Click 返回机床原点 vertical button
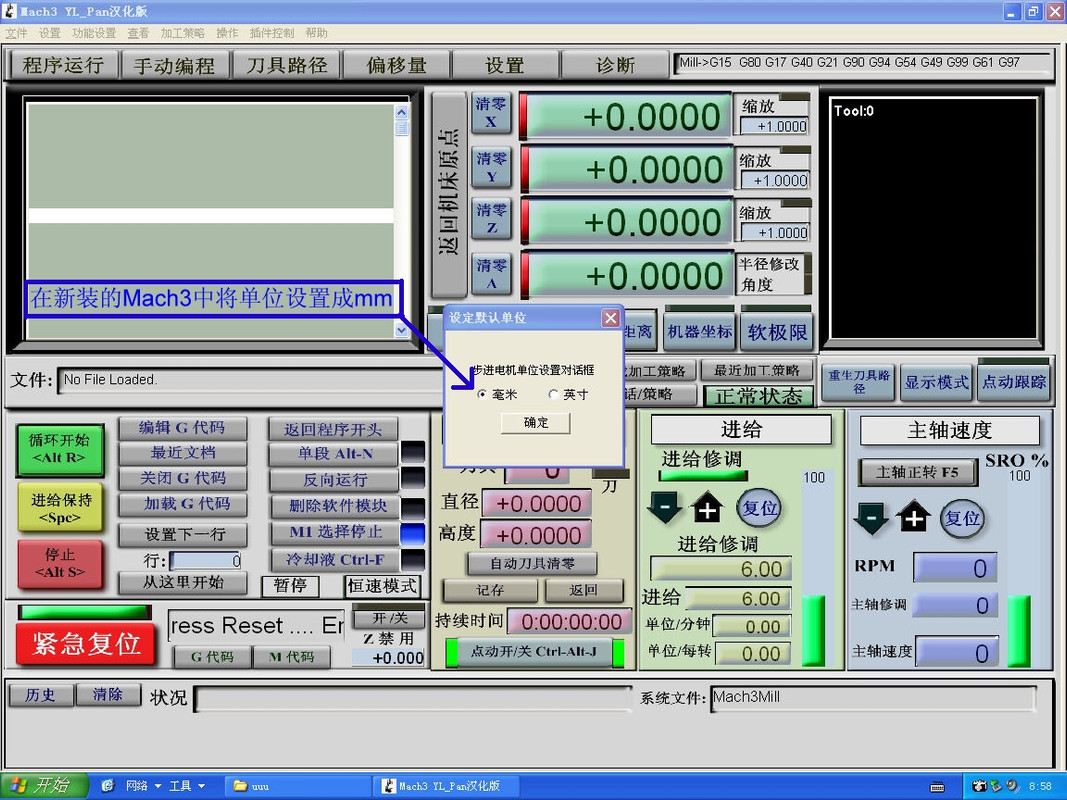This screenshot has height=800, width=1067. [448, 194]
